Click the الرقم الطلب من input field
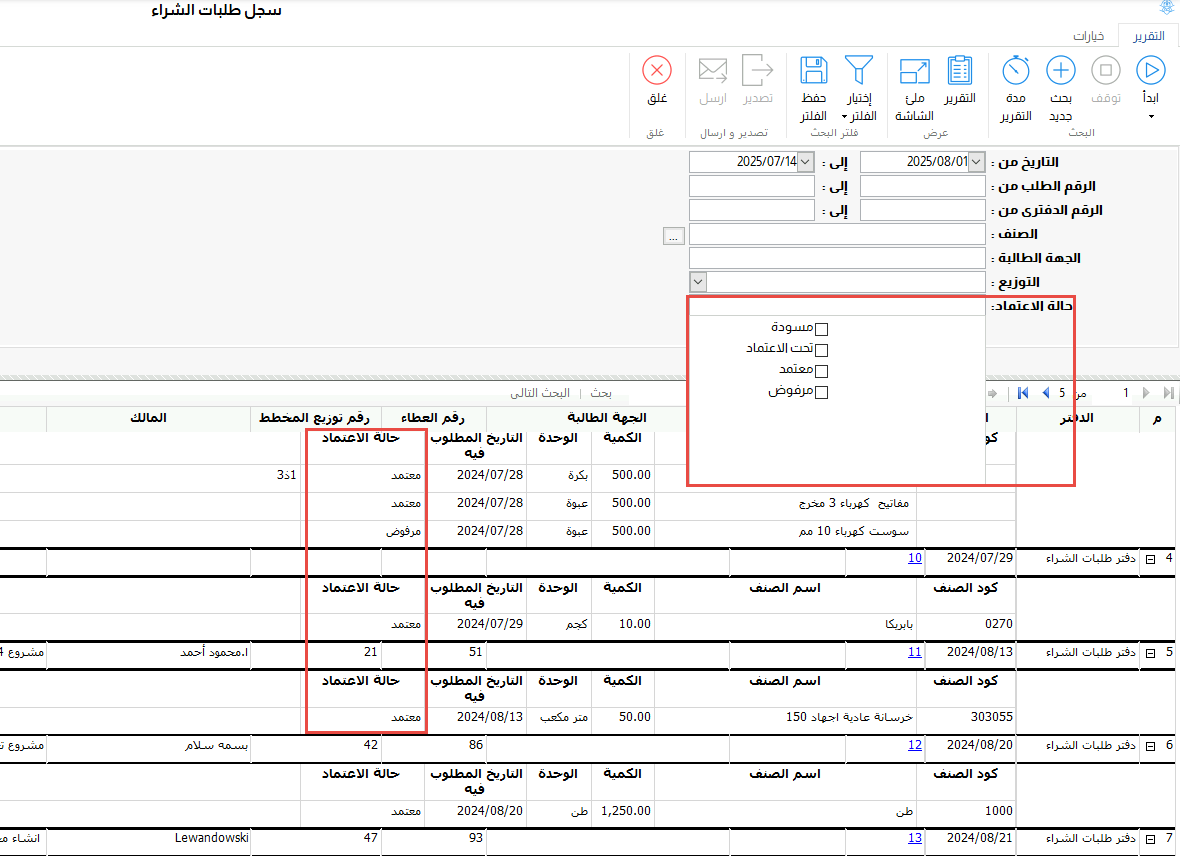 pyautogui.click(x=923, y=186)
